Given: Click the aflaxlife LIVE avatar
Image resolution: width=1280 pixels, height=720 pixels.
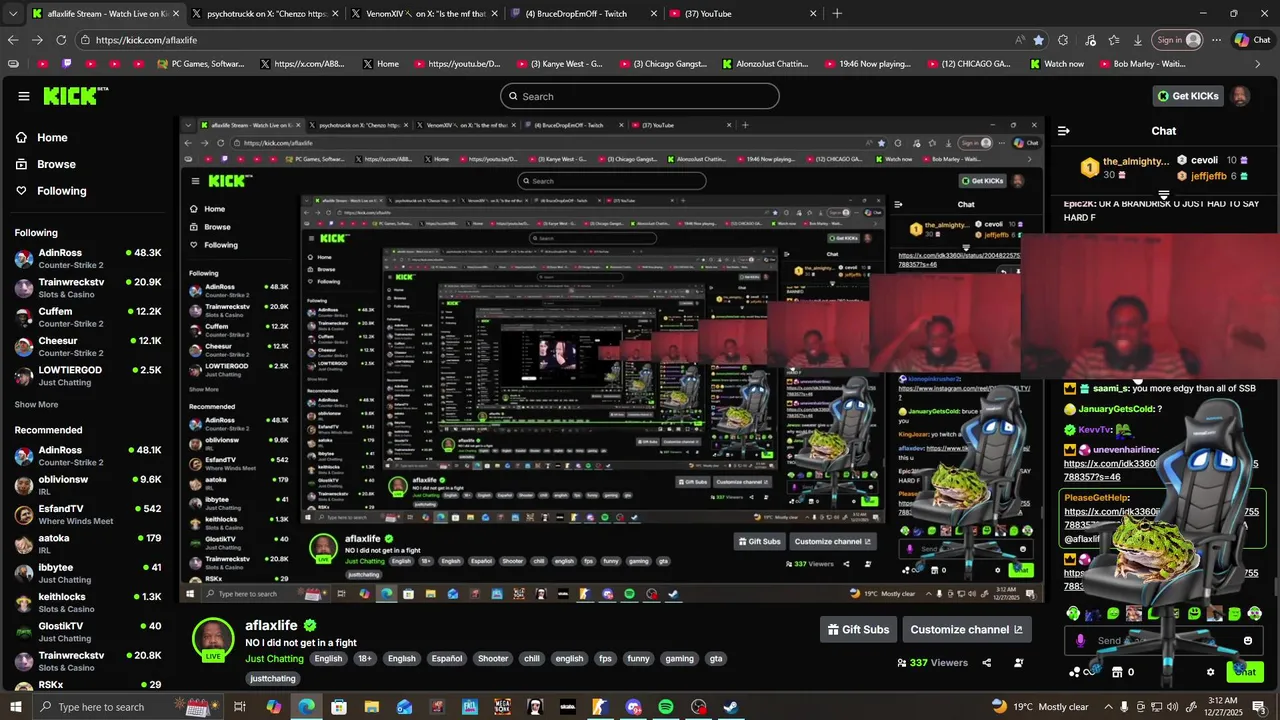Looking at the screenshot, I should [x=213, y=640].
